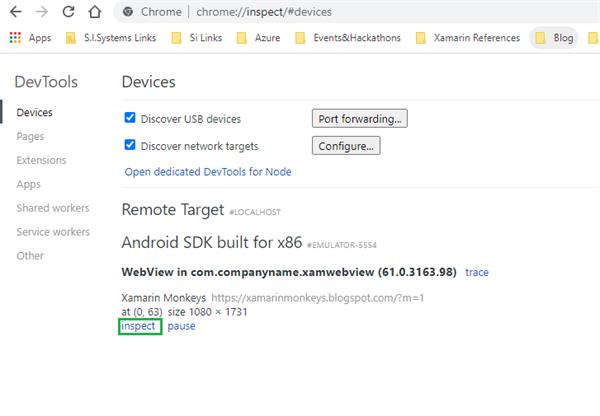
Task: Select Pages in the DevTools sidebar
Action: click(x=30, y=136)
